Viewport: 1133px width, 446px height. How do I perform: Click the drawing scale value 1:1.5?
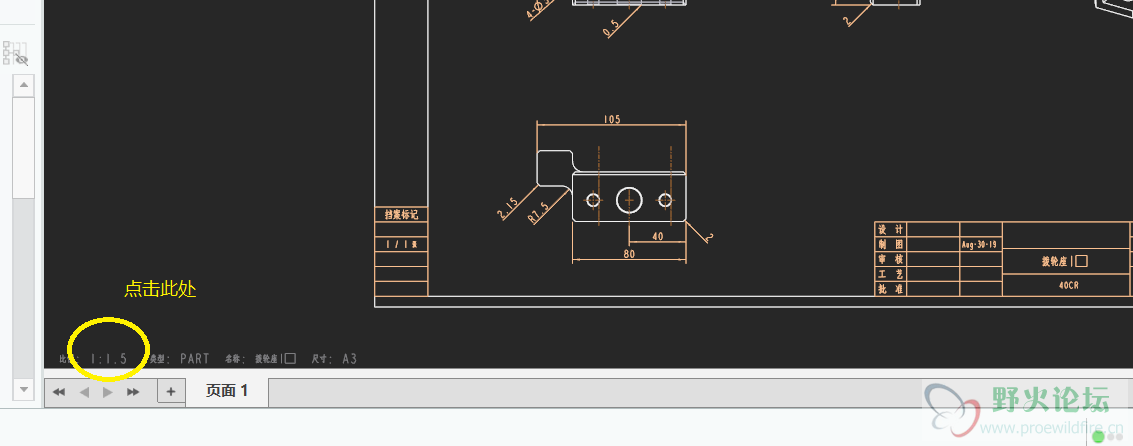[x=109, y=359]
